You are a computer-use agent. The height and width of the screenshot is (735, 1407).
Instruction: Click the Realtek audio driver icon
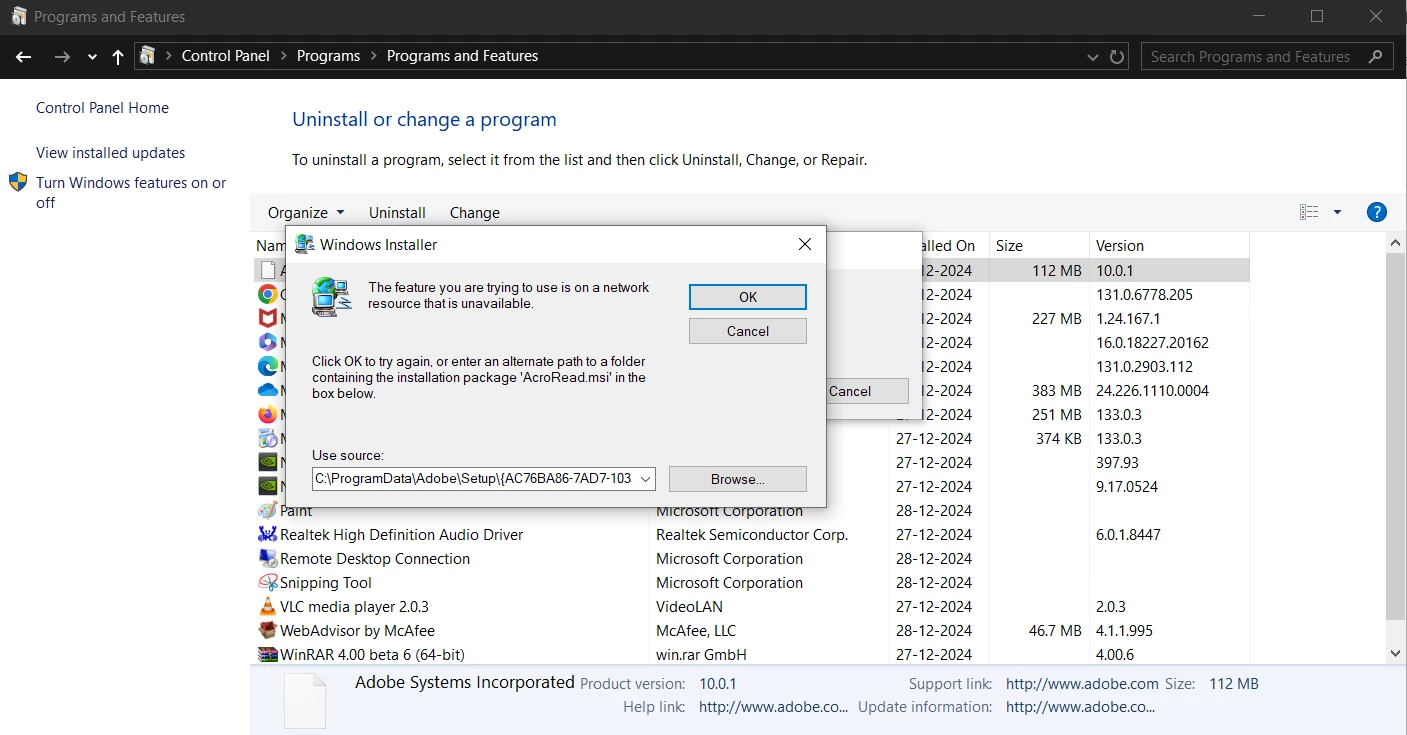267,534
